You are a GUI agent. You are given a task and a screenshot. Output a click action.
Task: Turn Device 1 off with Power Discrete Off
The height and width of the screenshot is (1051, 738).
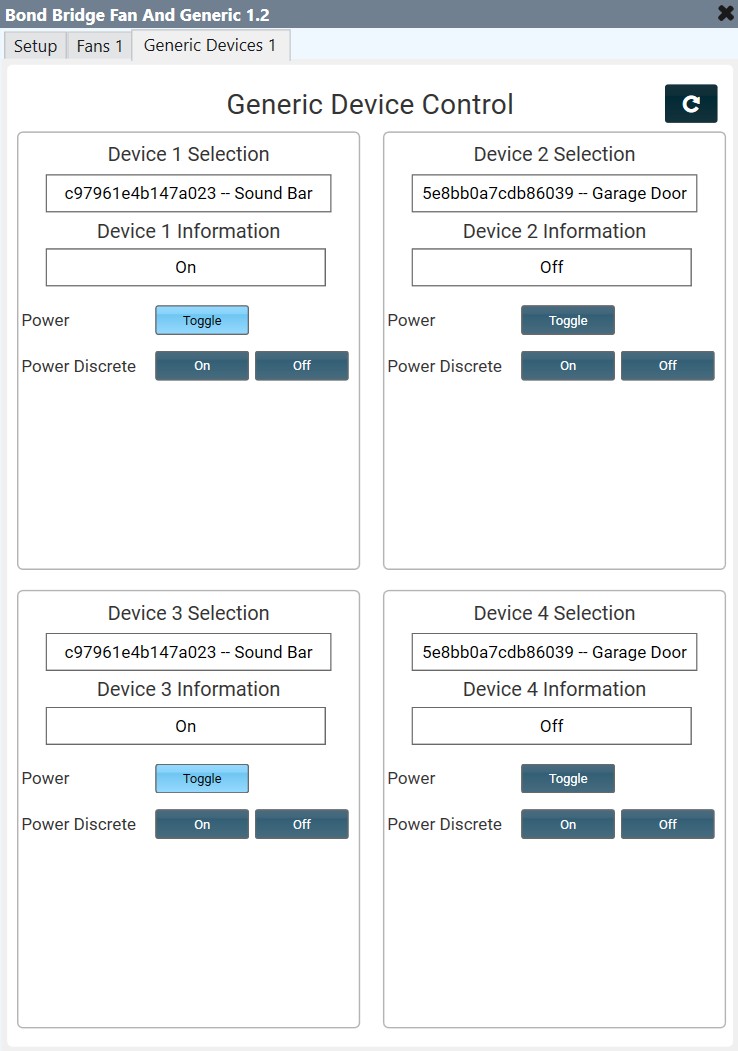[301, 366]
